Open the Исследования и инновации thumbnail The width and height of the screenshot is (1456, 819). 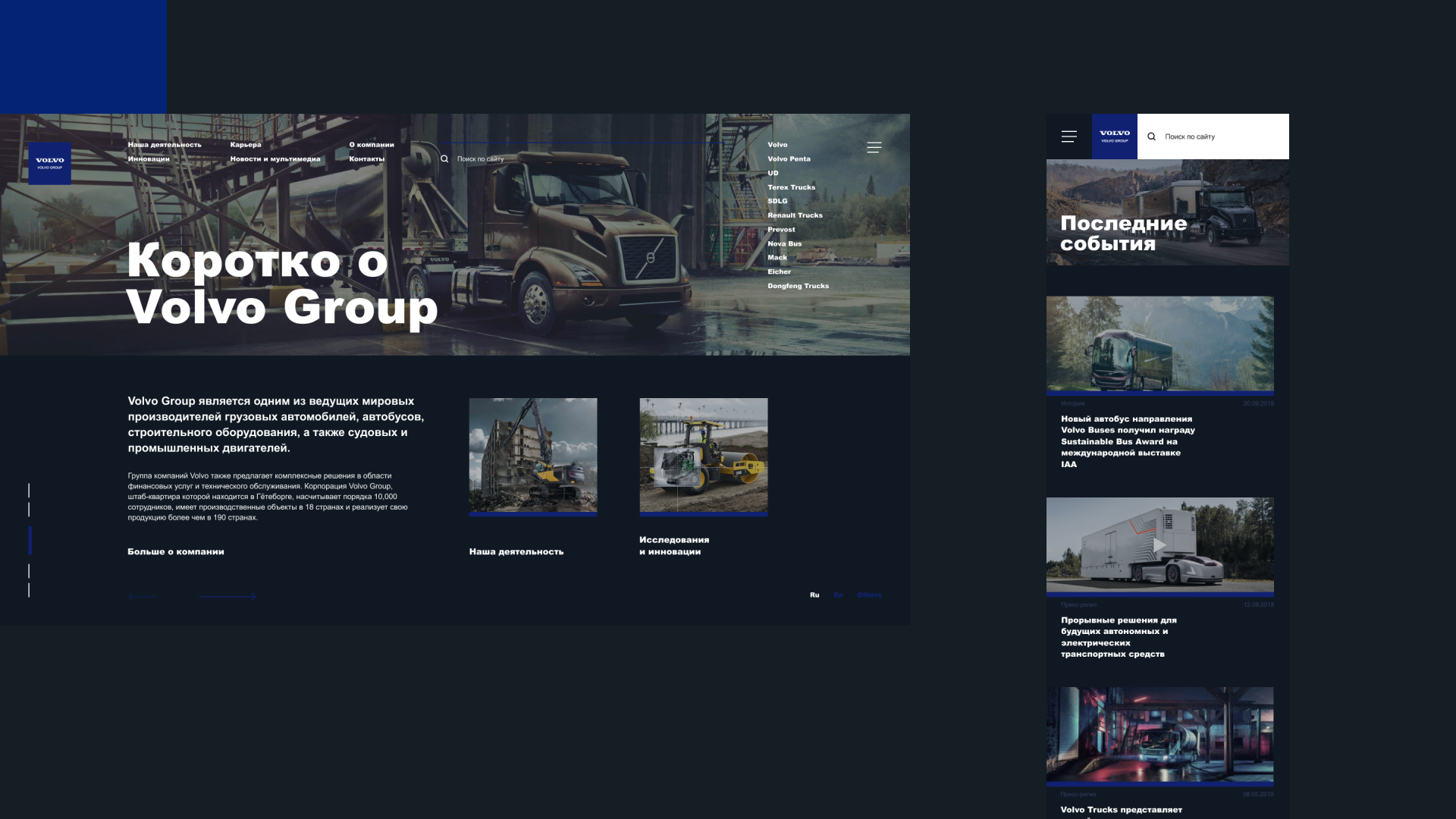[x=703, y=455]
